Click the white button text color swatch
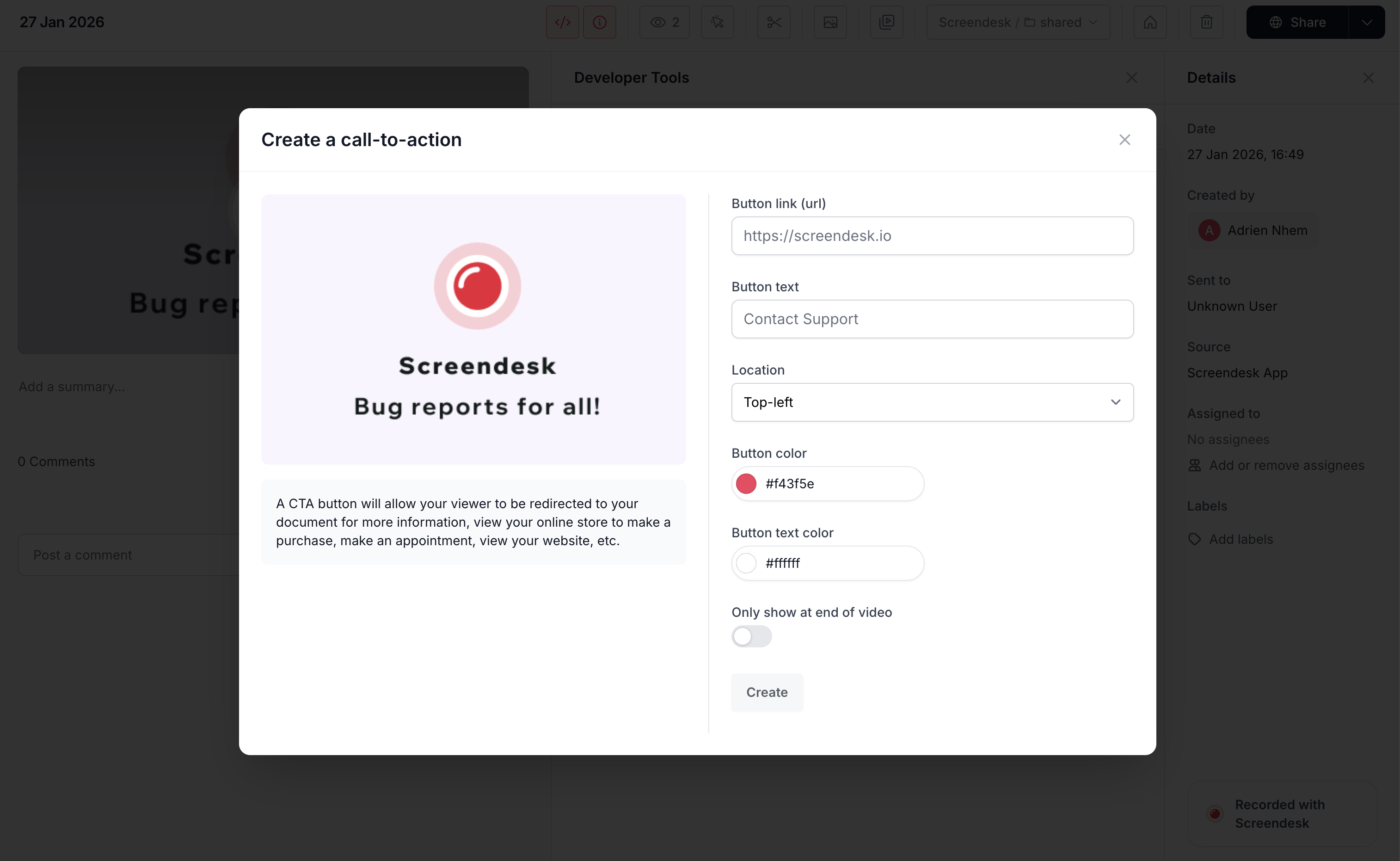This screenshot has width=1400, height=861. tap(746, 563)
